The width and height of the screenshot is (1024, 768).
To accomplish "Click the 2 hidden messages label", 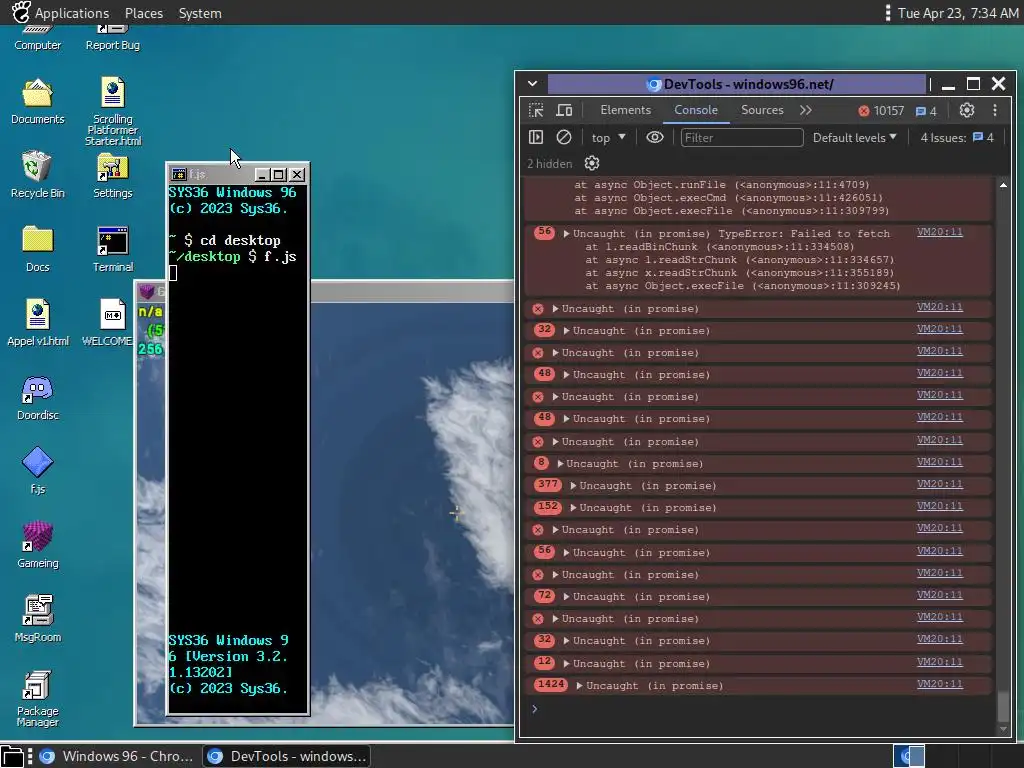I will 549,163.
